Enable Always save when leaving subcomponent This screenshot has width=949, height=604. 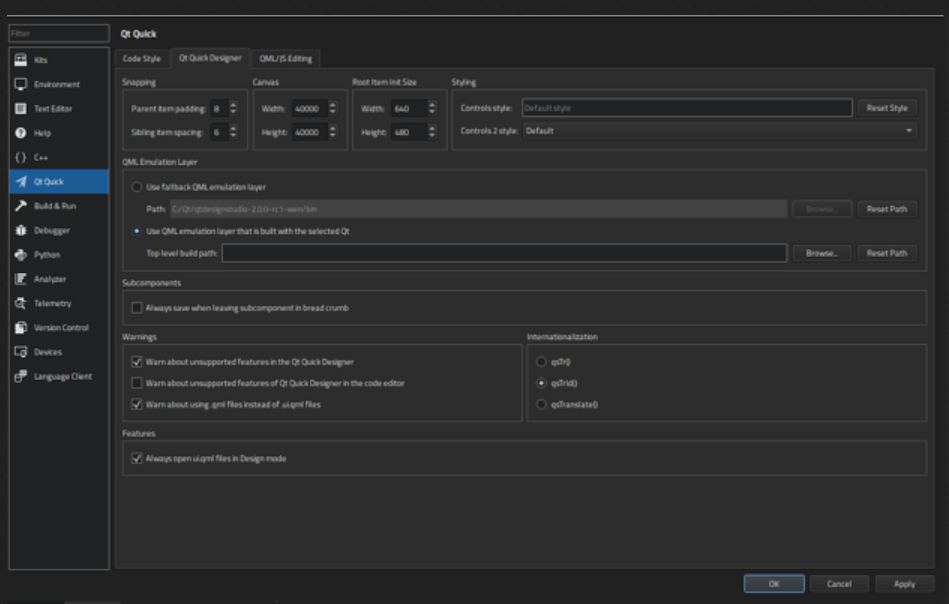pyautogui.click(x=137, y=307)
